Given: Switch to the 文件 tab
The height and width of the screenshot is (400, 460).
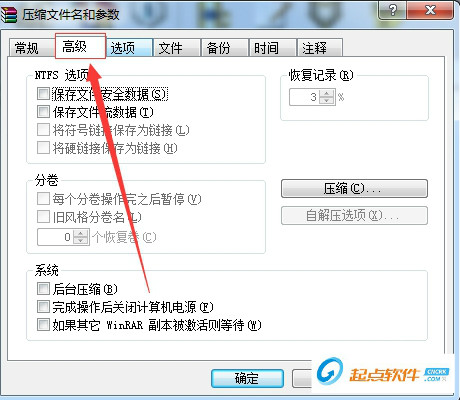Looking at the screenshot, I should coord(177,48).
